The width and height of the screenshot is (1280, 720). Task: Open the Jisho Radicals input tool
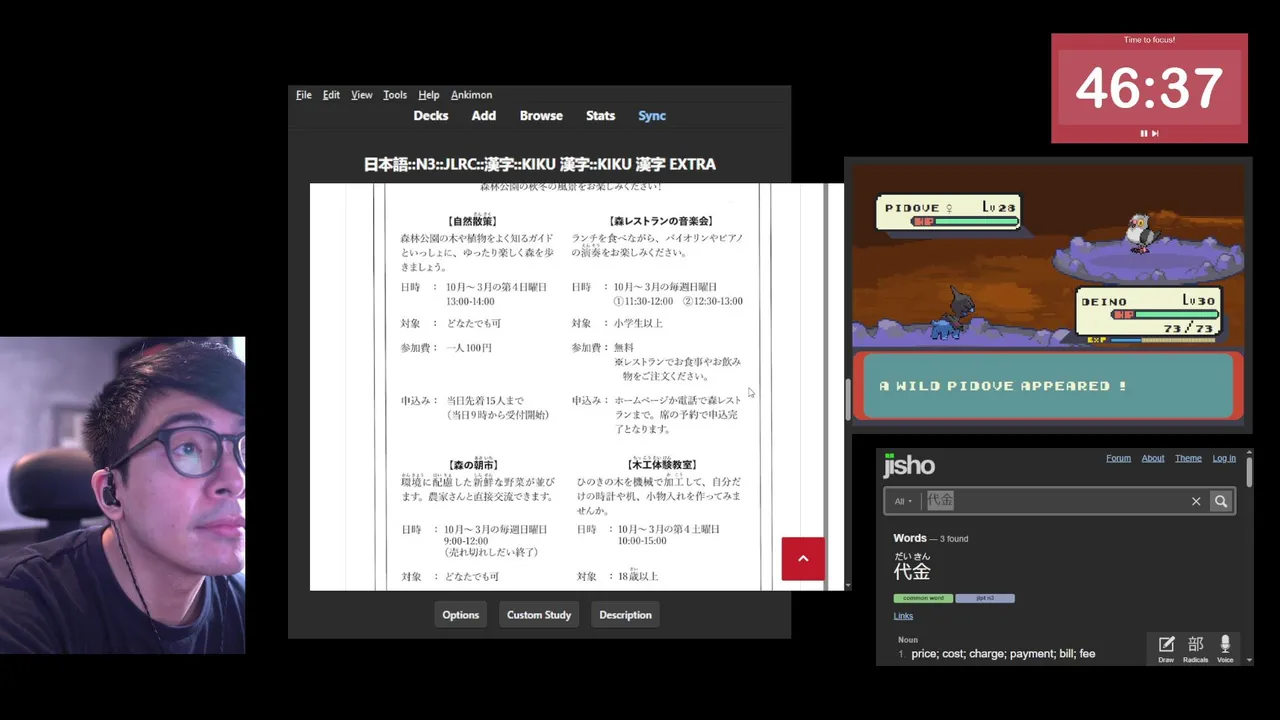coord(1196,648)
